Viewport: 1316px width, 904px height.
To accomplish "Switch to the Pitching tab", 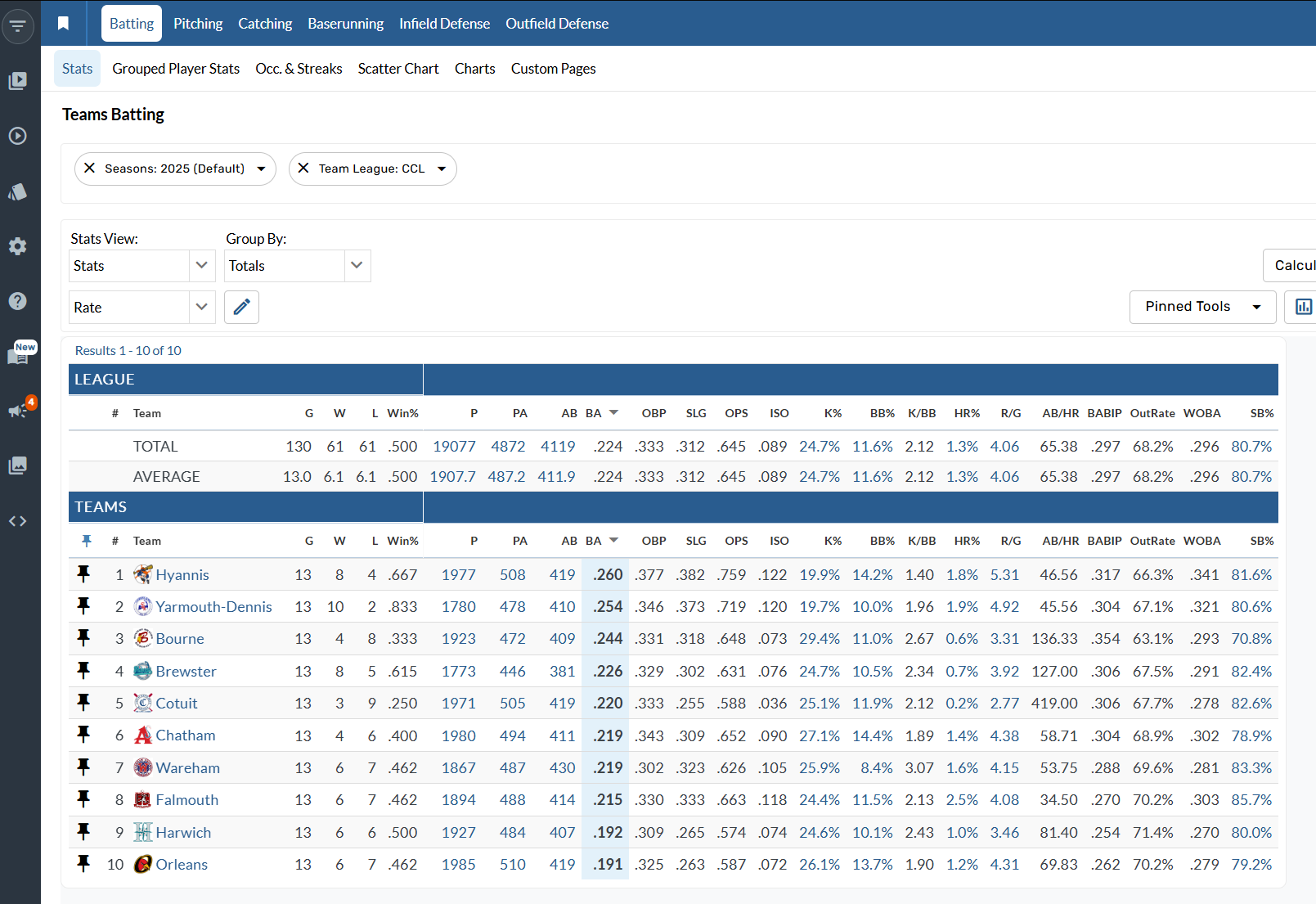I will (x=198, y=24).
